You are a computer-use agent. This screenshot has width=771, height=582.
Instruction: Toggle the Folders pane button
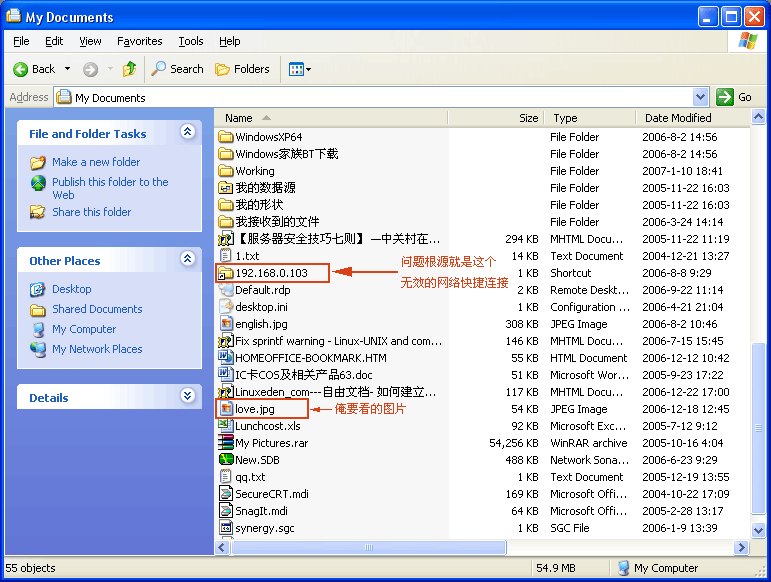point(242,69)
